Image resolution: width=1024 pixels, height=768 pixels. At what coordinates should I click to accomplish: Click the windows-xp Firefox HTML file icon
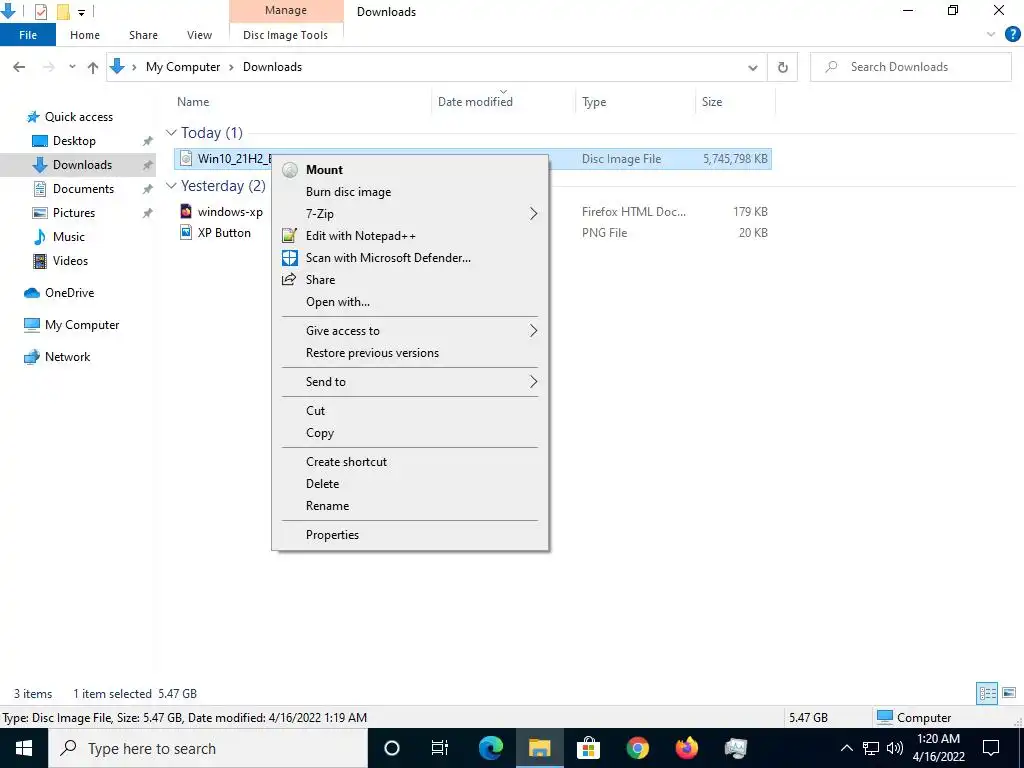point(186,212)
